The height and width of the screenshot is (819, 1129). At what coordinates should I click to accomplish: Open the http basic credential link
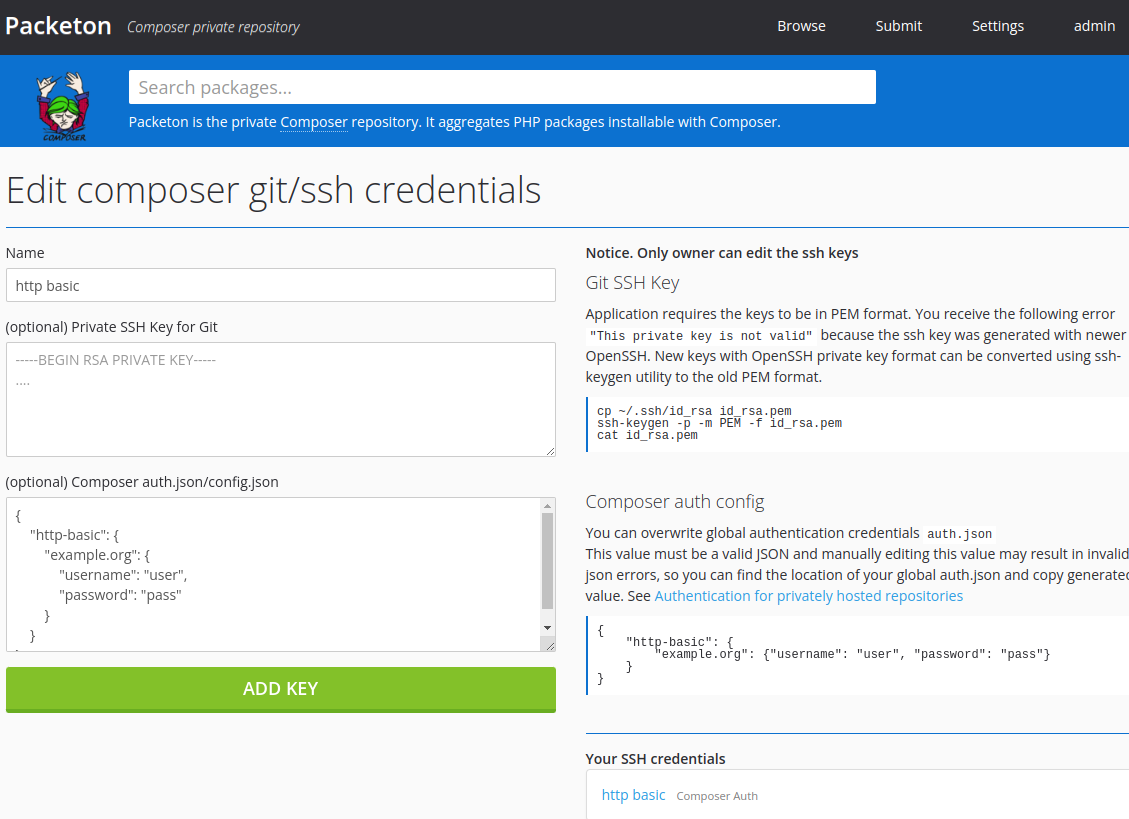coord(633,795)
